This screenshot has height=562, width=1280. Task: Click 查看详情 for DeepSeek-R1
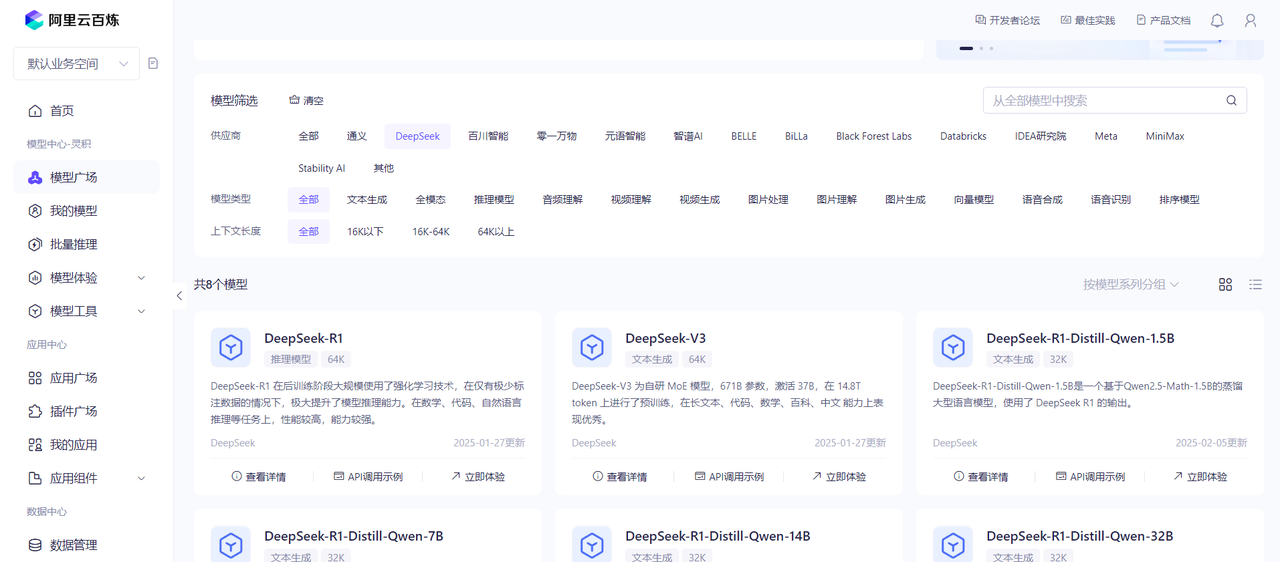coord(258,477)
